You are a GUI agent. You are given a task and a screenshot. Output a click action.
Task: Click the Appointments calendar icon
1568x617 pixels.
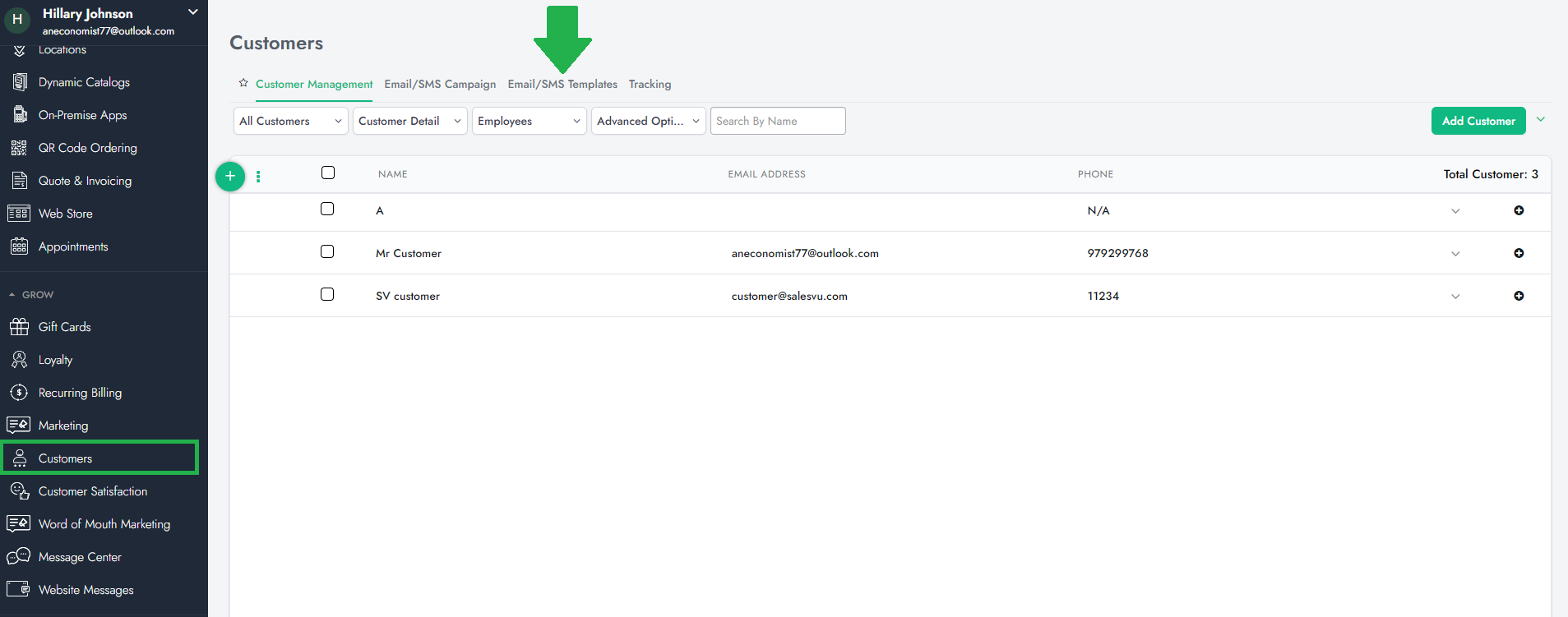[x=19, y=246]
